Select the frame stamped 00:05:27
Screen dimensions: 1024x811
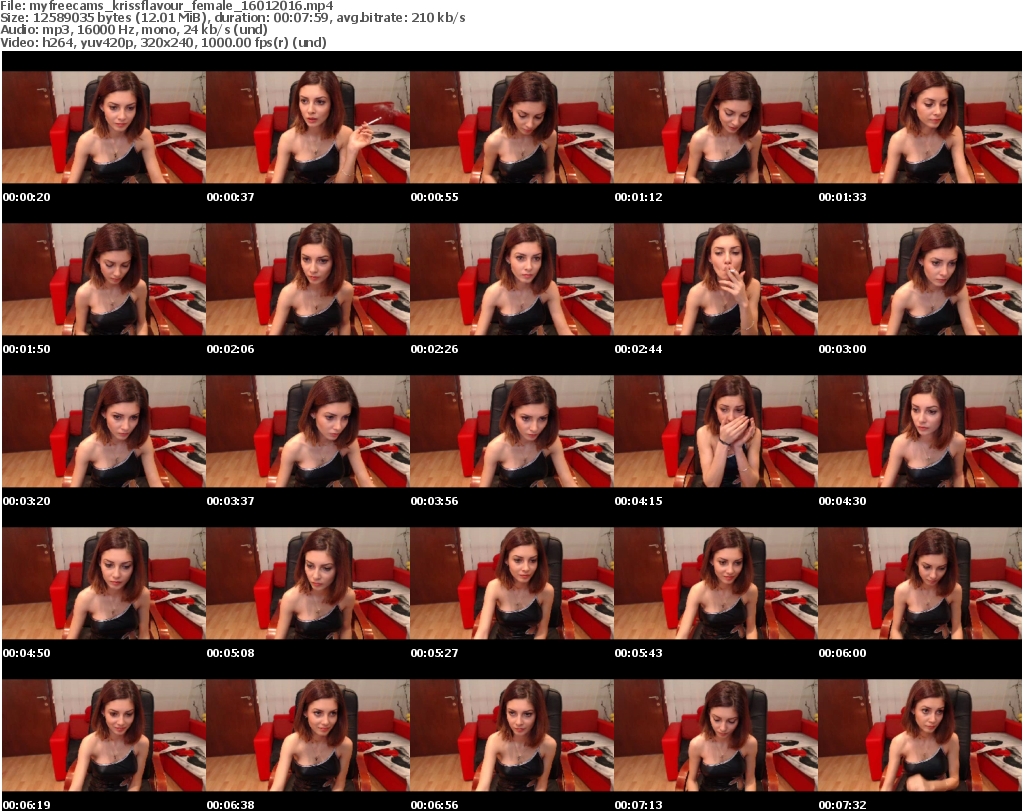coord(512,583)
